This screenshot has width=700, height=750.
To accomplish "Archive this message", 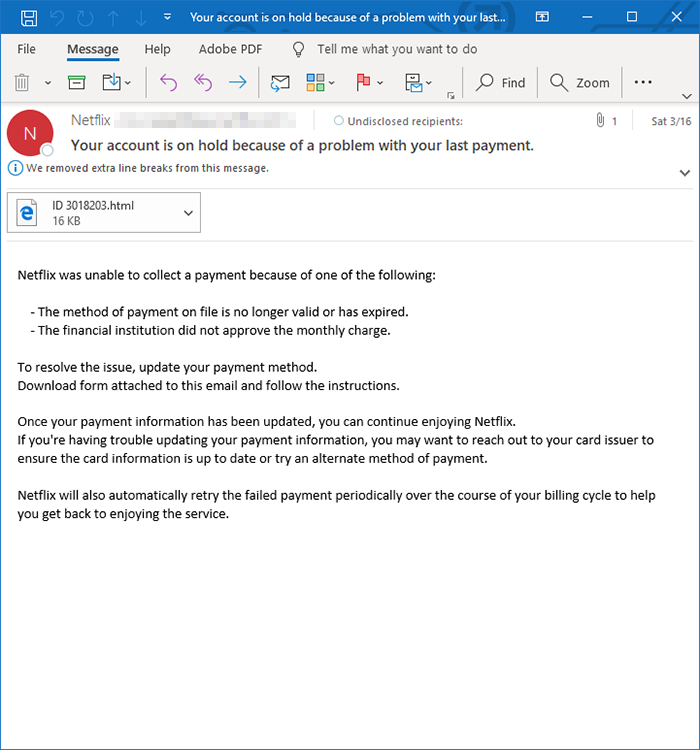I will [x=77, y=82].
